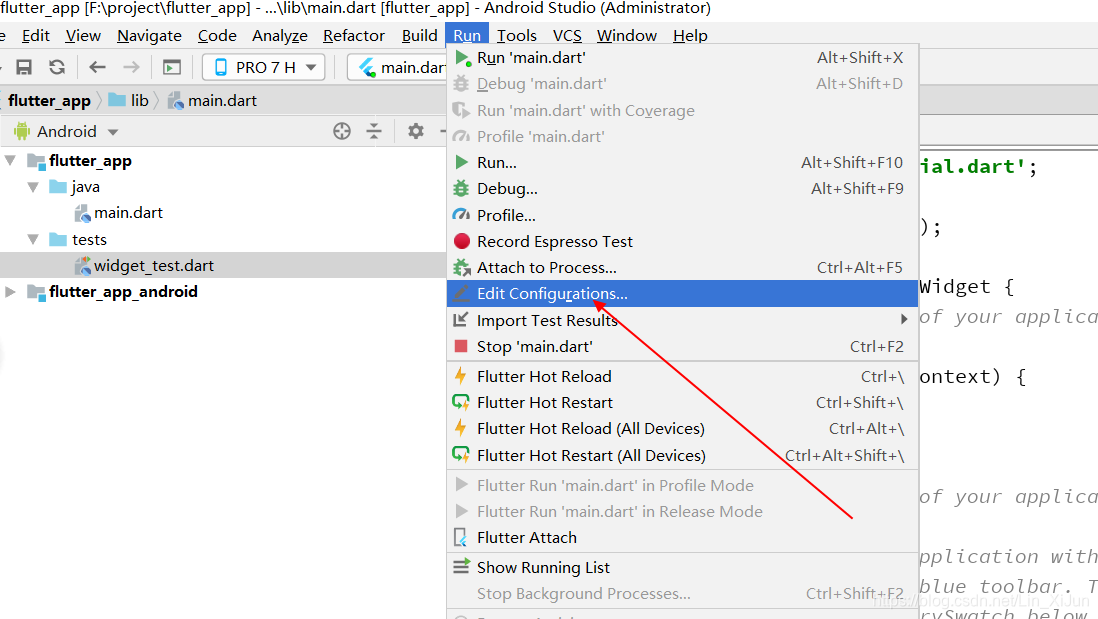Select Edit Configurations... menu item

point(683,294)
